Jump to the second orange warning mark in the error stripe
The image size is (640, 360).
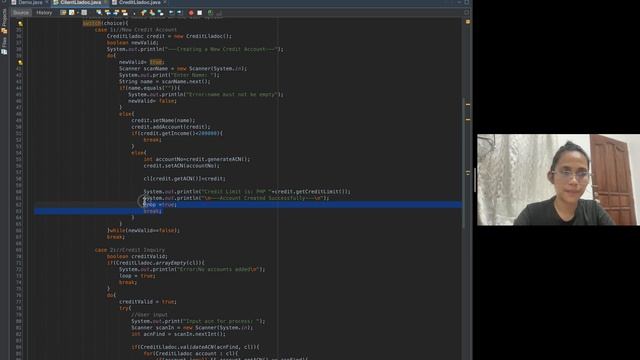pyautogui.click(x=468, y=120)
